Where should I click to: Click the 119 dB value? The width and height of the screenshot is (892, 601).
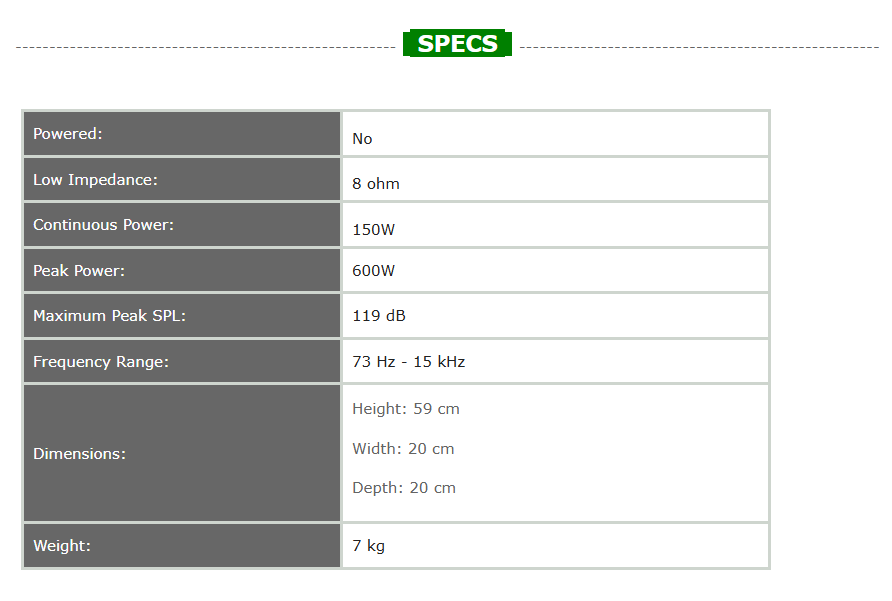379,316
